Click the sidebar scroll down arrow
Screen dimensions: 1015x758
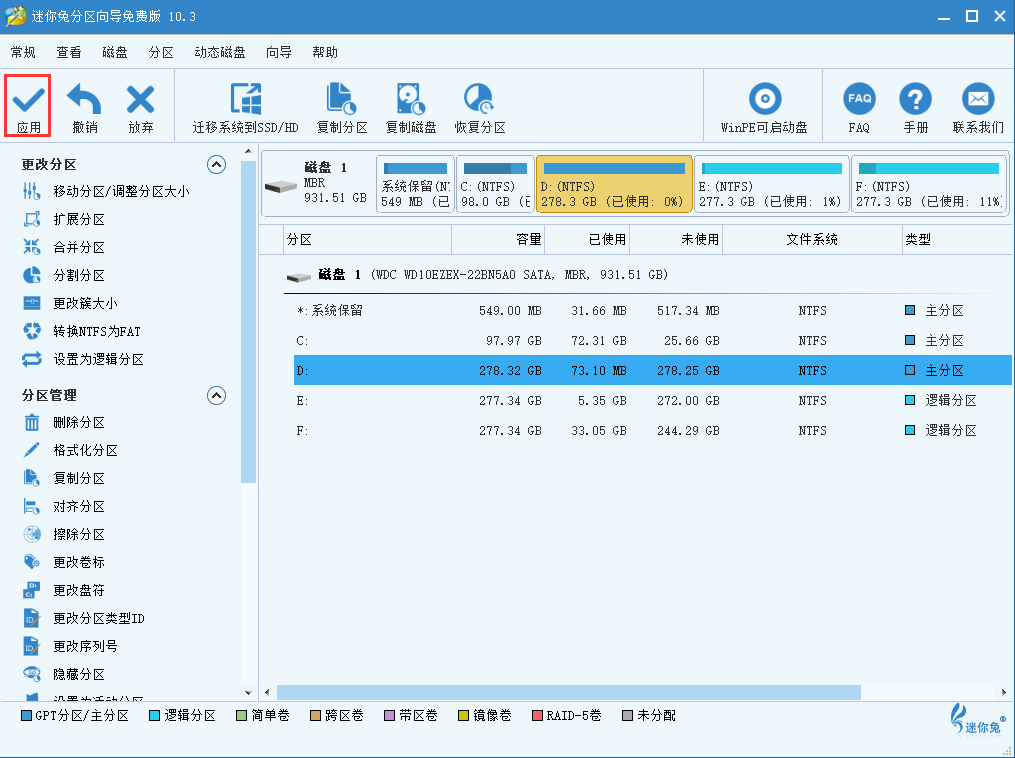pos(249,692)
